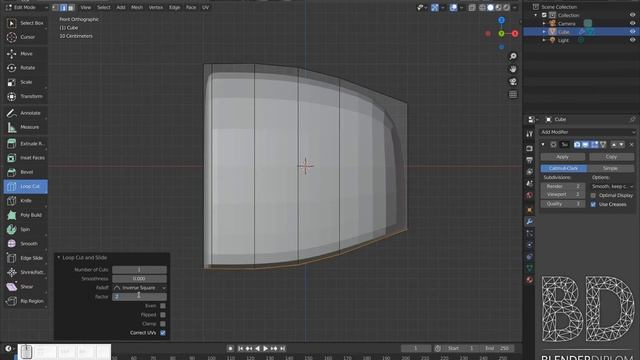Open the Add menu

pyautogui.click(x=121, y=7)
